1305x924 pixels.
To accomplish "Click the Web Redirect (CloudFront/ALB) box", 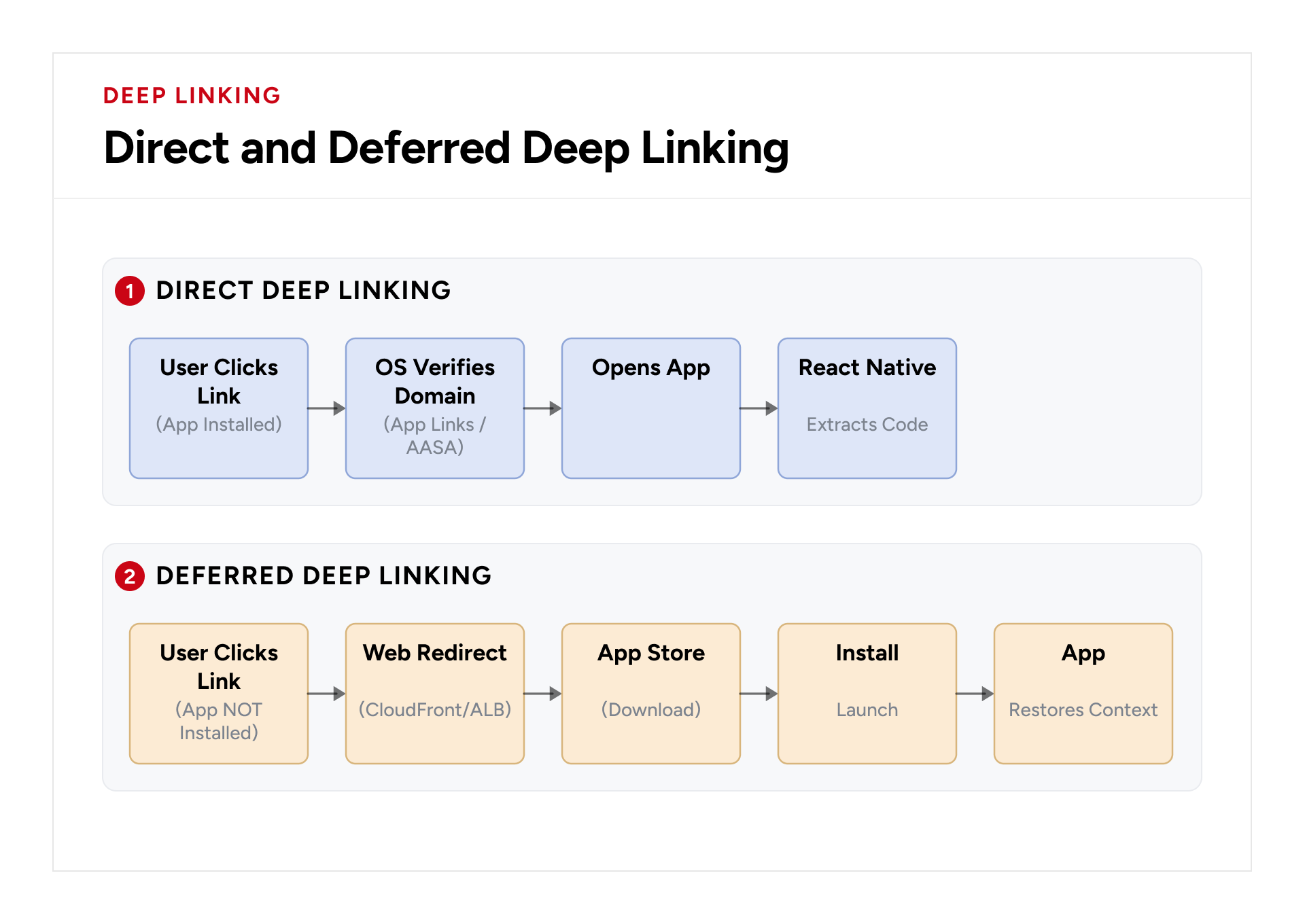I will 435,694.
